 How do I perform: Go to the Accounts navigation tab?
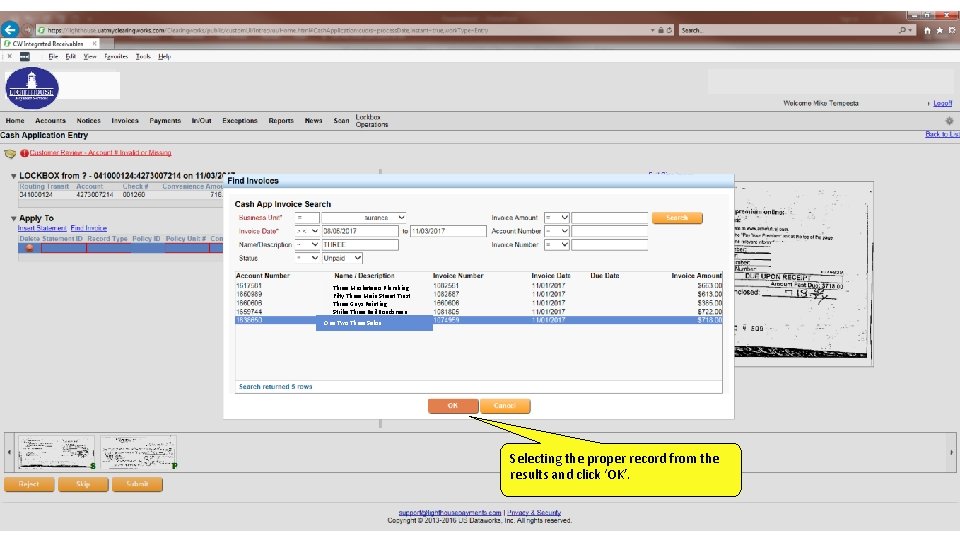pos(50,121)
